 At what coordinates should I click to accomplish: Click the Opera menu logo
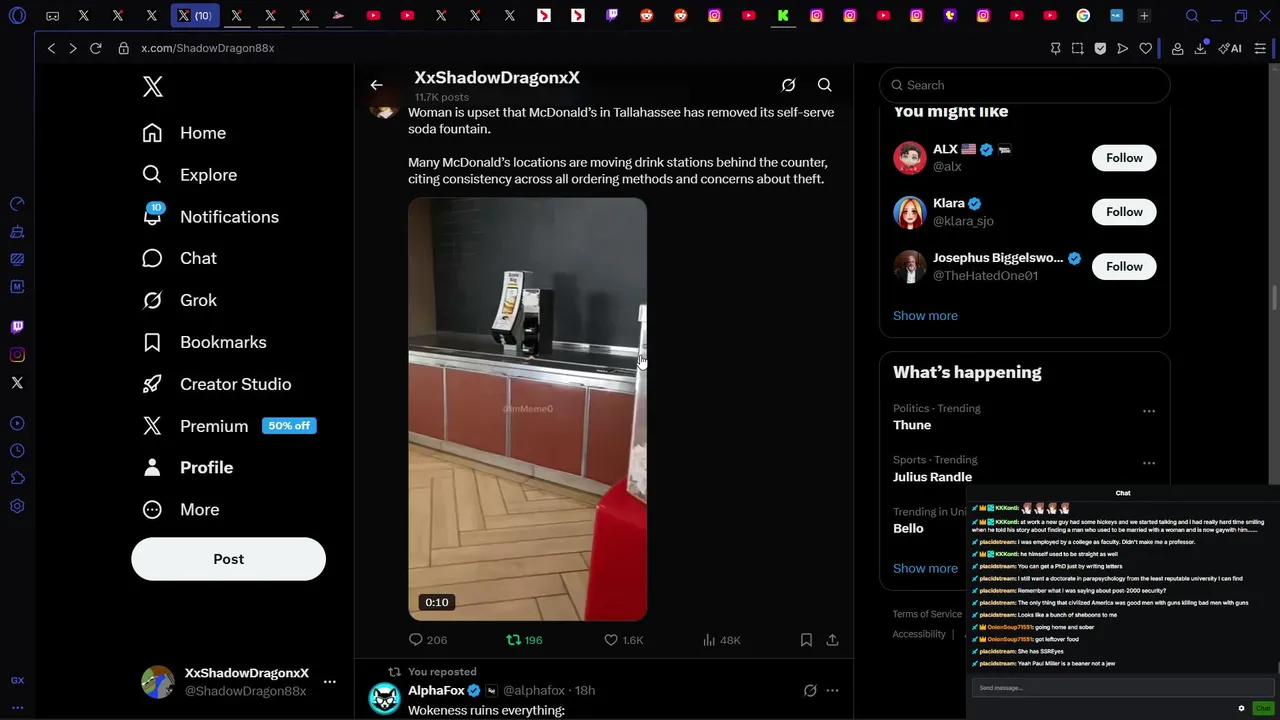17,16
